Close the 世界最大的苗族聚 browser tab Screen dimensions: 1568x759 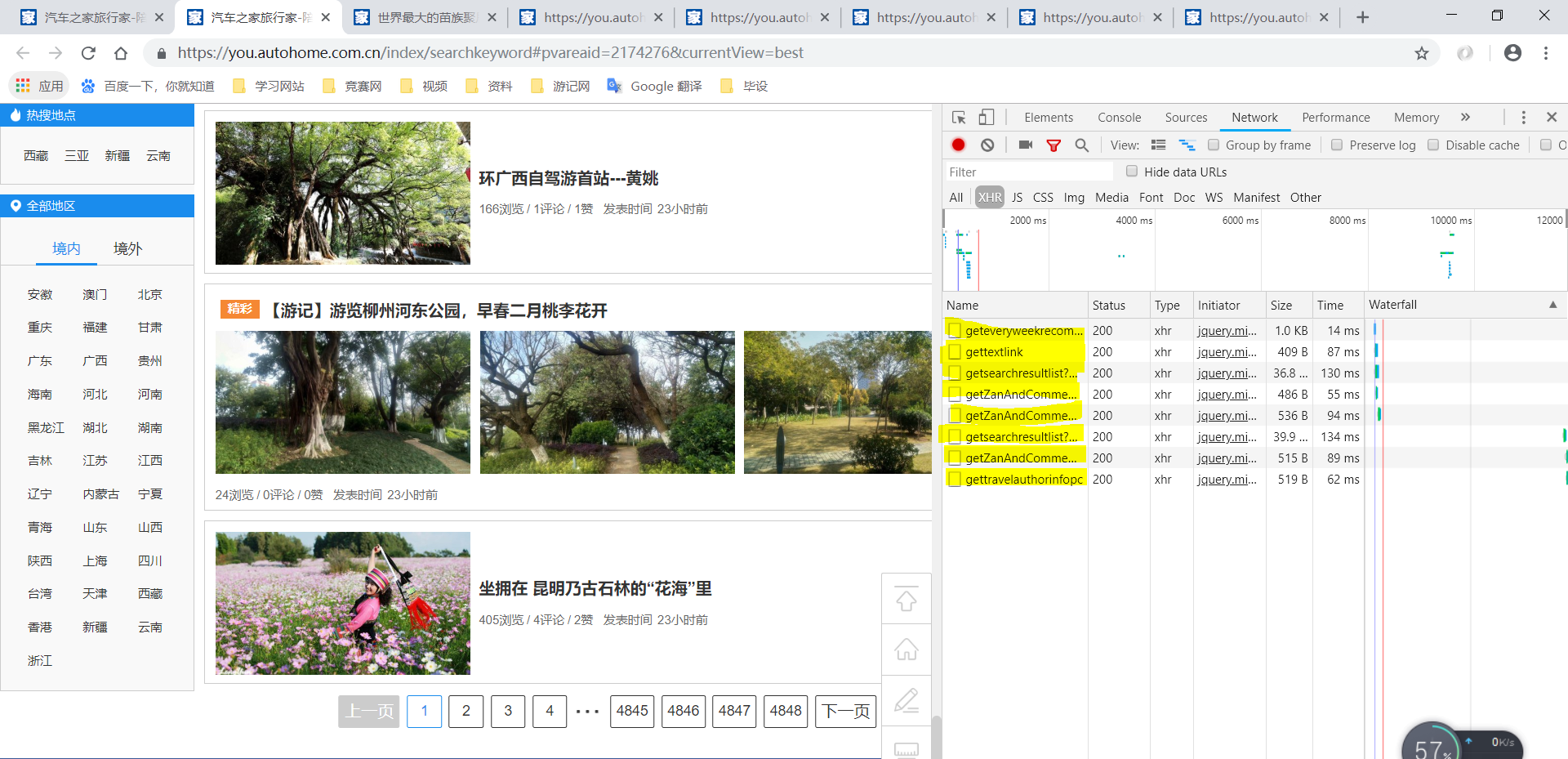(492, 17)
